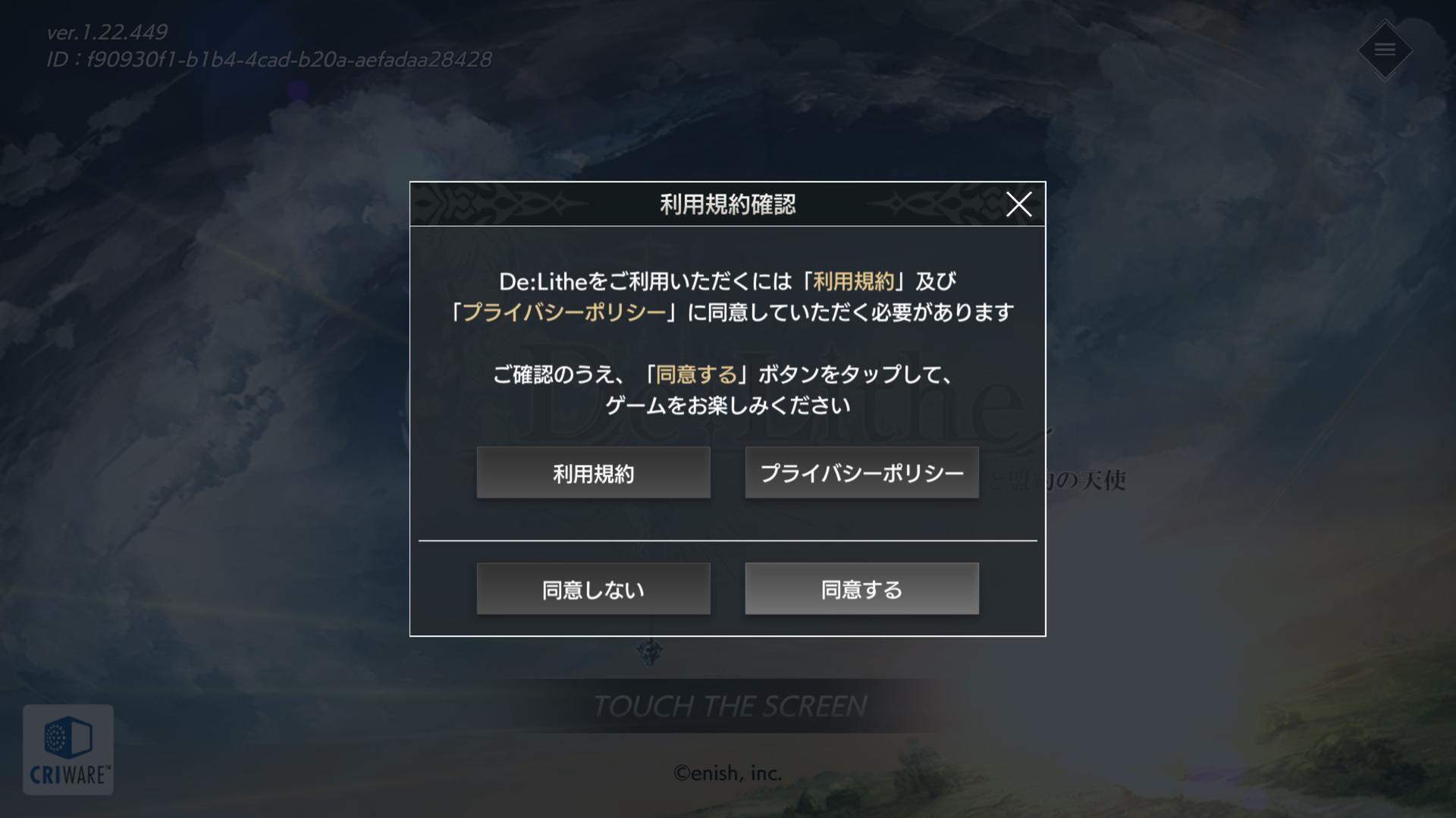
Task: Select the ver.1.22.449 version text
Action: pyautogui.click(x=107, y=32)
